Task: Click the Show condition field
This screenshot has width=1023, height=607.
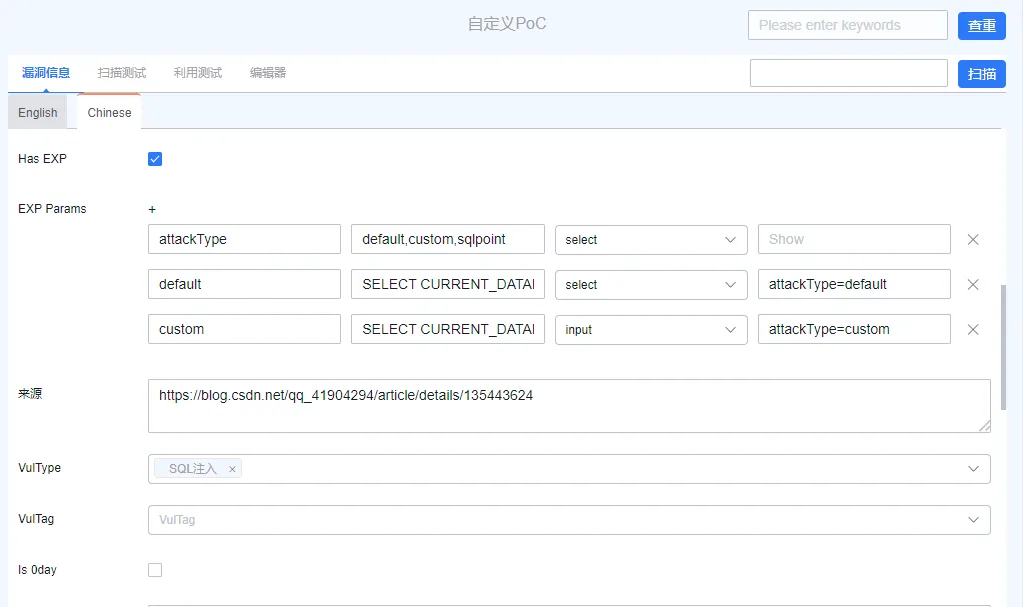Action: [854, 240]
